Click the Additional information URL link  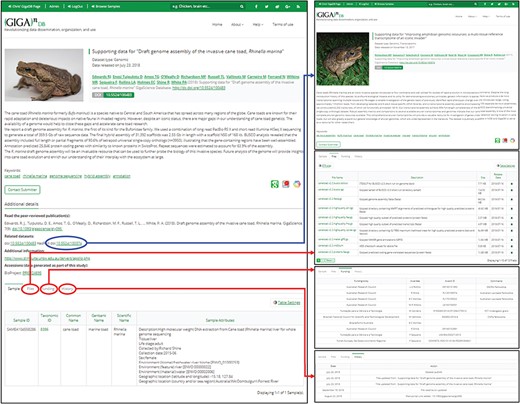coord(47,259)
